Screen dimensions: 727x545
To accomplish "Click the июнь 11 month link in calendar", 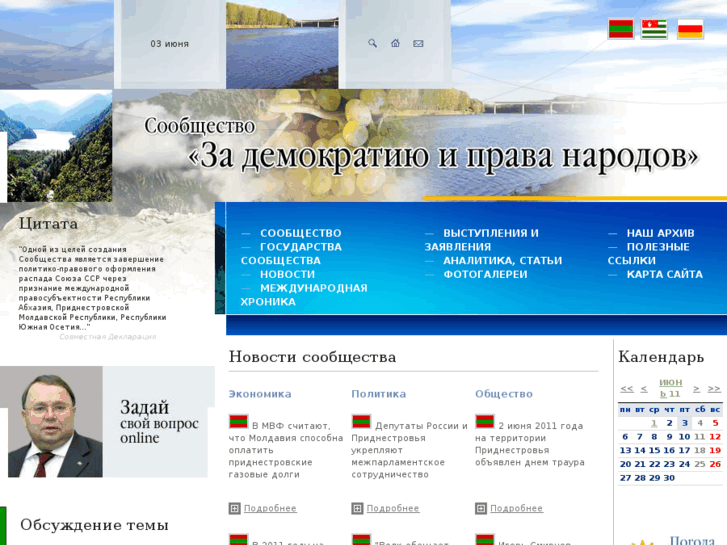I will point(670,388).
